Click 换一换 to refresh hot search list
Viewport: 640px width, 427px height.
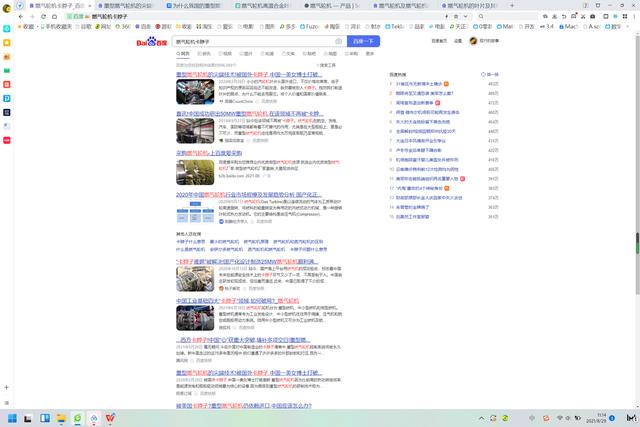(490, 74)
